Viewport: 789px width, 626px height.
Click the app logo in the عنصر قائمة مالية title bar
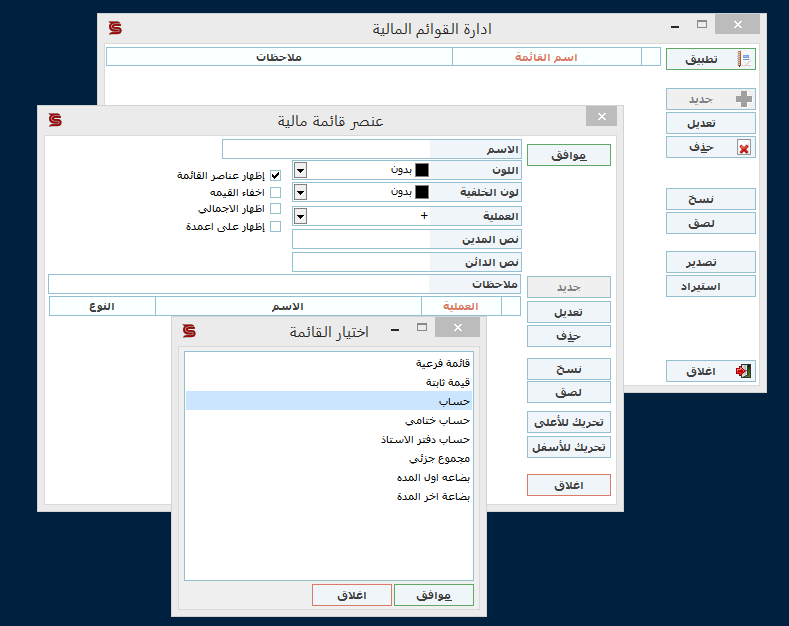click(55, 120)
